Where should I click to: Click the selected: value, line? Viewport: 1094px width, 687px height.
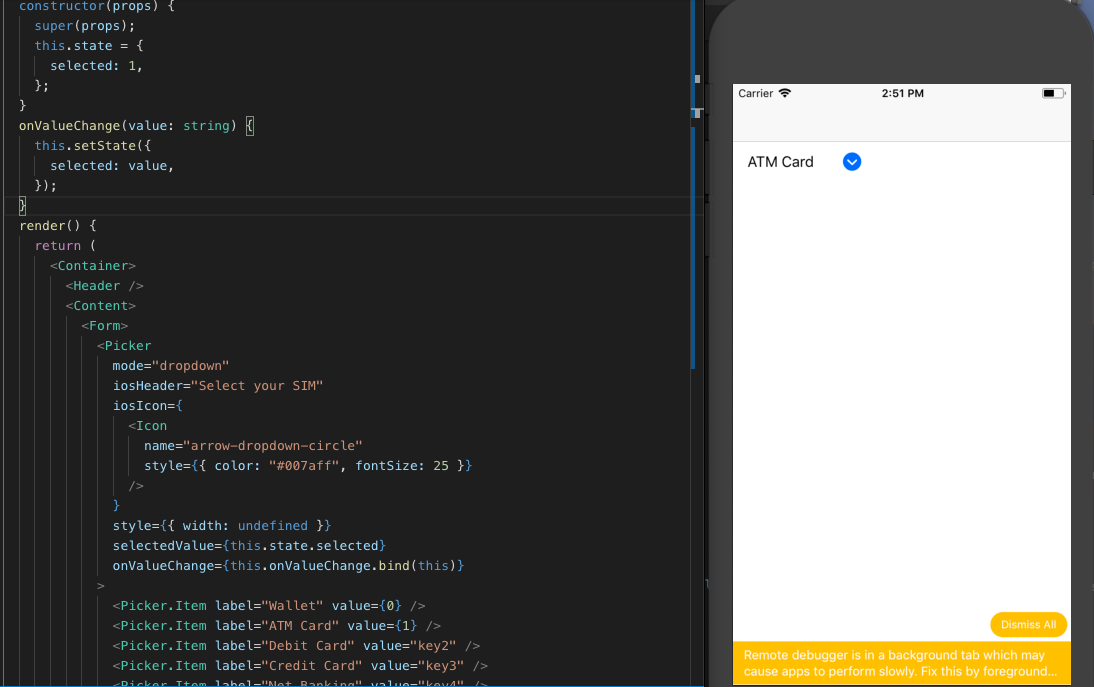[112, 166]
